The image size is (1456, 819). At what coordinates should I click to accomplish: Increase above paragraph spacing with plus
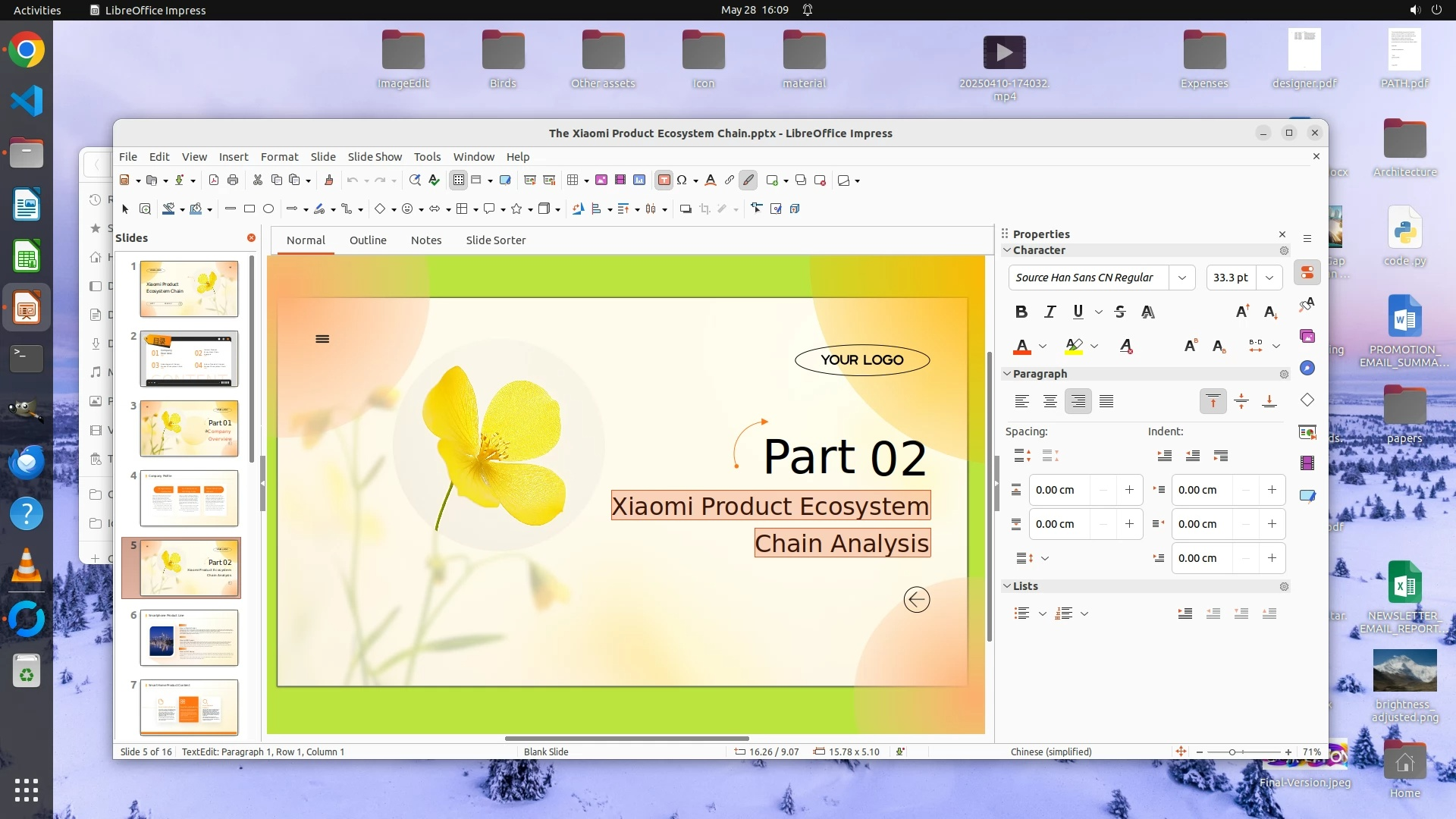pyautogui.click(x=1129, y=490)
